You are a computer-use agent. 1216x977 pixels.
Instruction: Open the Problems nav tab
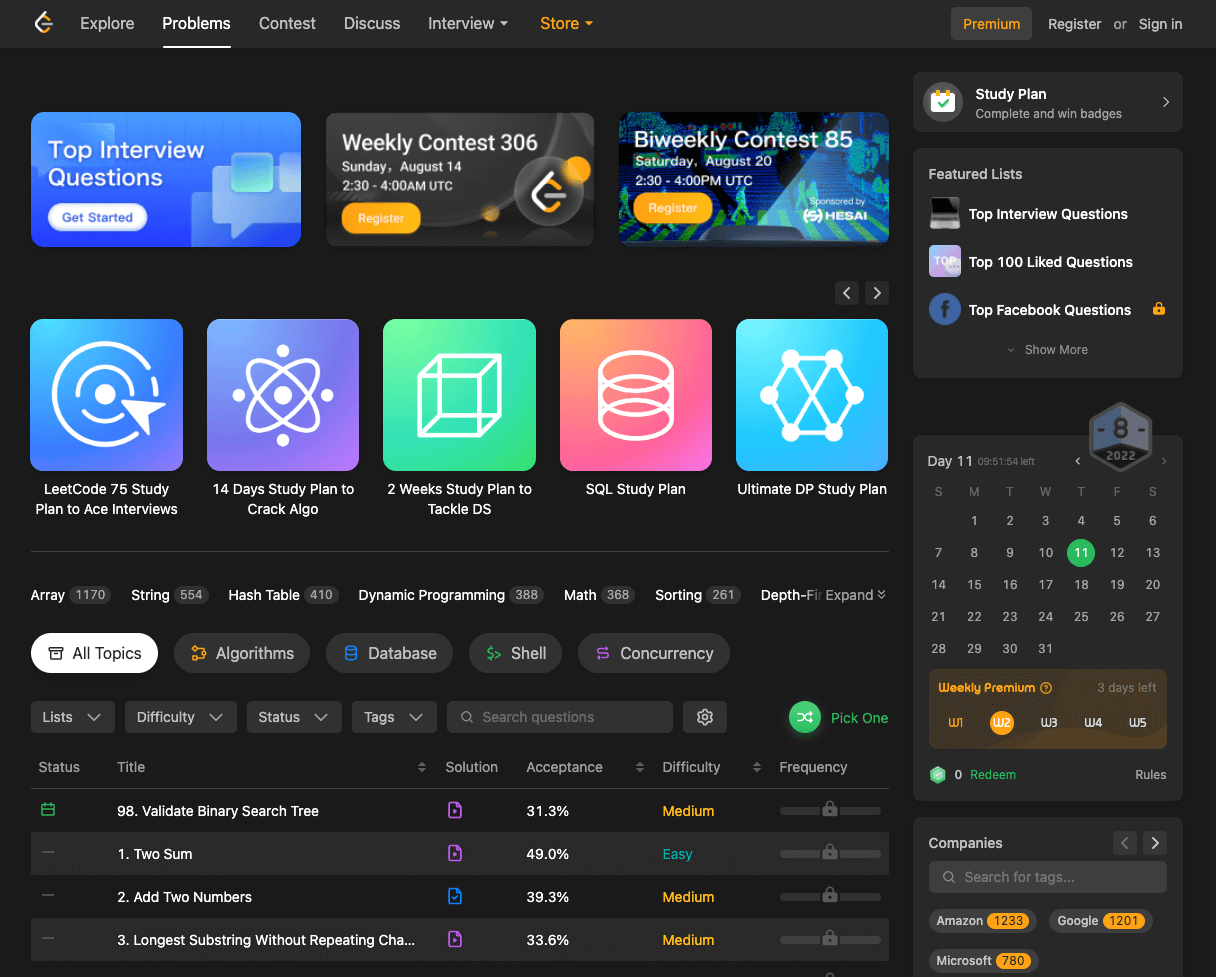196,23
